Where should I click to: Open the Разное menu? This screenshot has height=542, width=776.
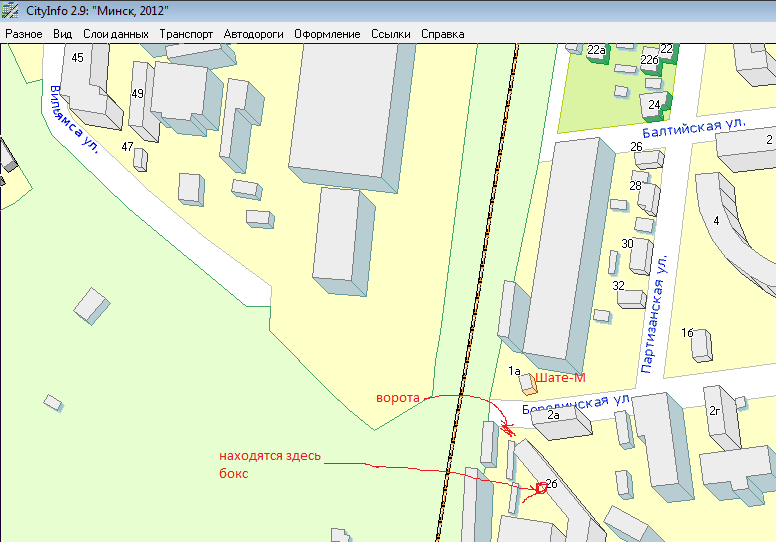(x=24, y=34)
